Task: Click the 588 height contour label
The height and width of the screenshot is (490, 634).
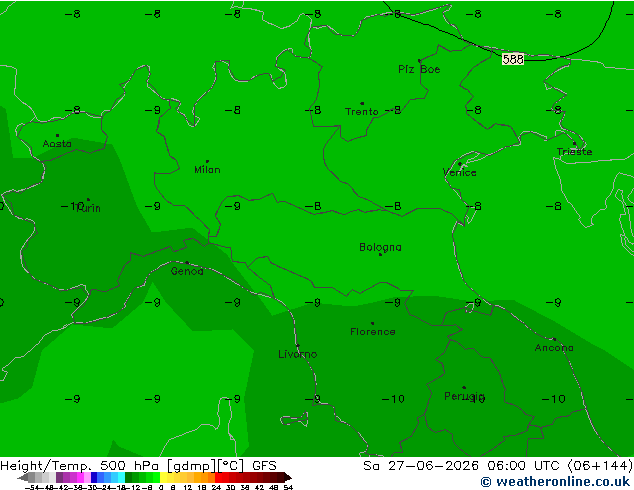Action: point(513,59)
